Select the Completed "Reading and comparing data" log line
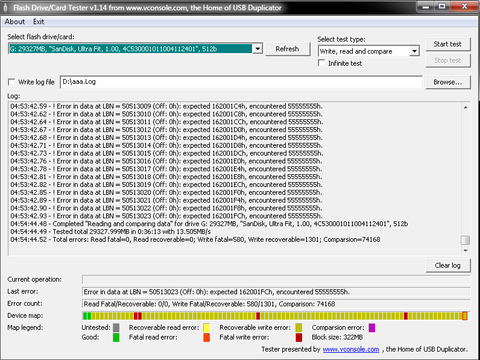The height and width of the screenshot is (360, 480). (209, 224)
